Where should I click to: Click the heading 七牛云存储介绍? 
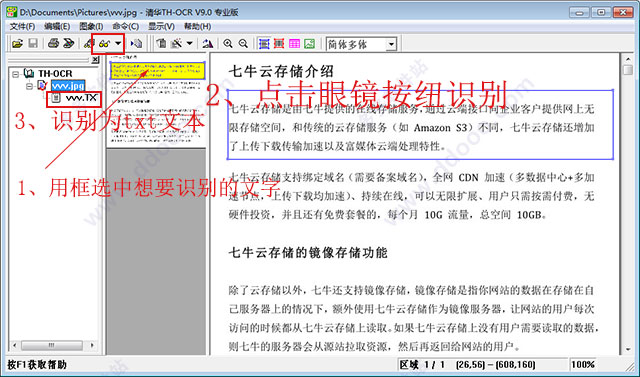click(x=281, y=72)
